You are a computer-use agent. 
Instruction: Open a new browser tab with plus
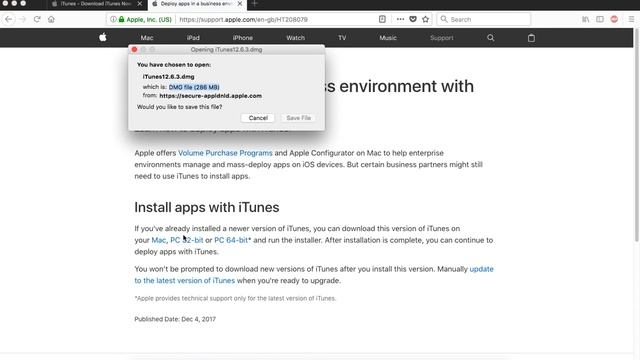(x=254, y=4)
